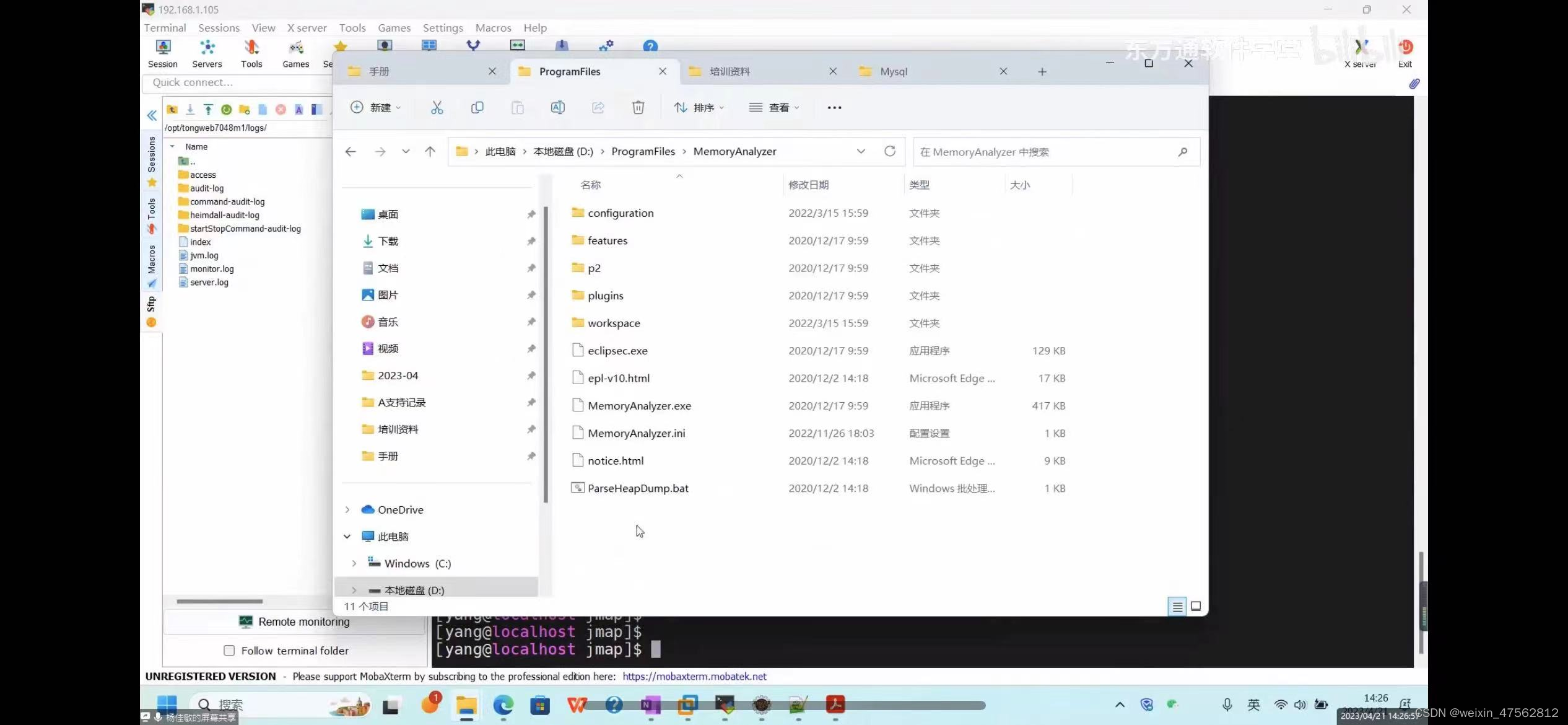Open MobaXterm Servers icon
The height and width of the screenshot is (725, 1568).
click(x=207, y=53)
